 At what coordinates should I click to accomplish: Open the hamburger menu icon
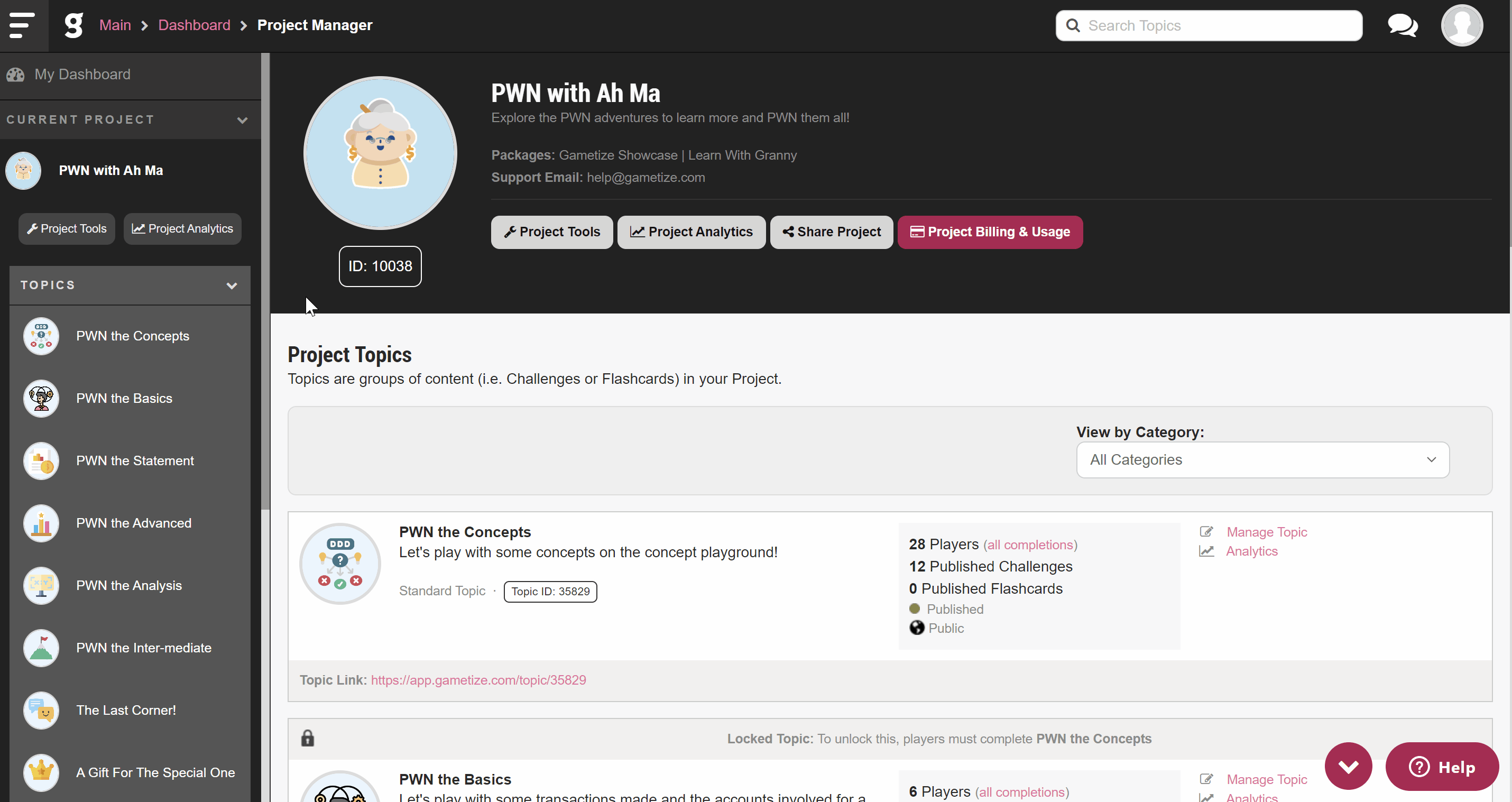pos(22,25)
